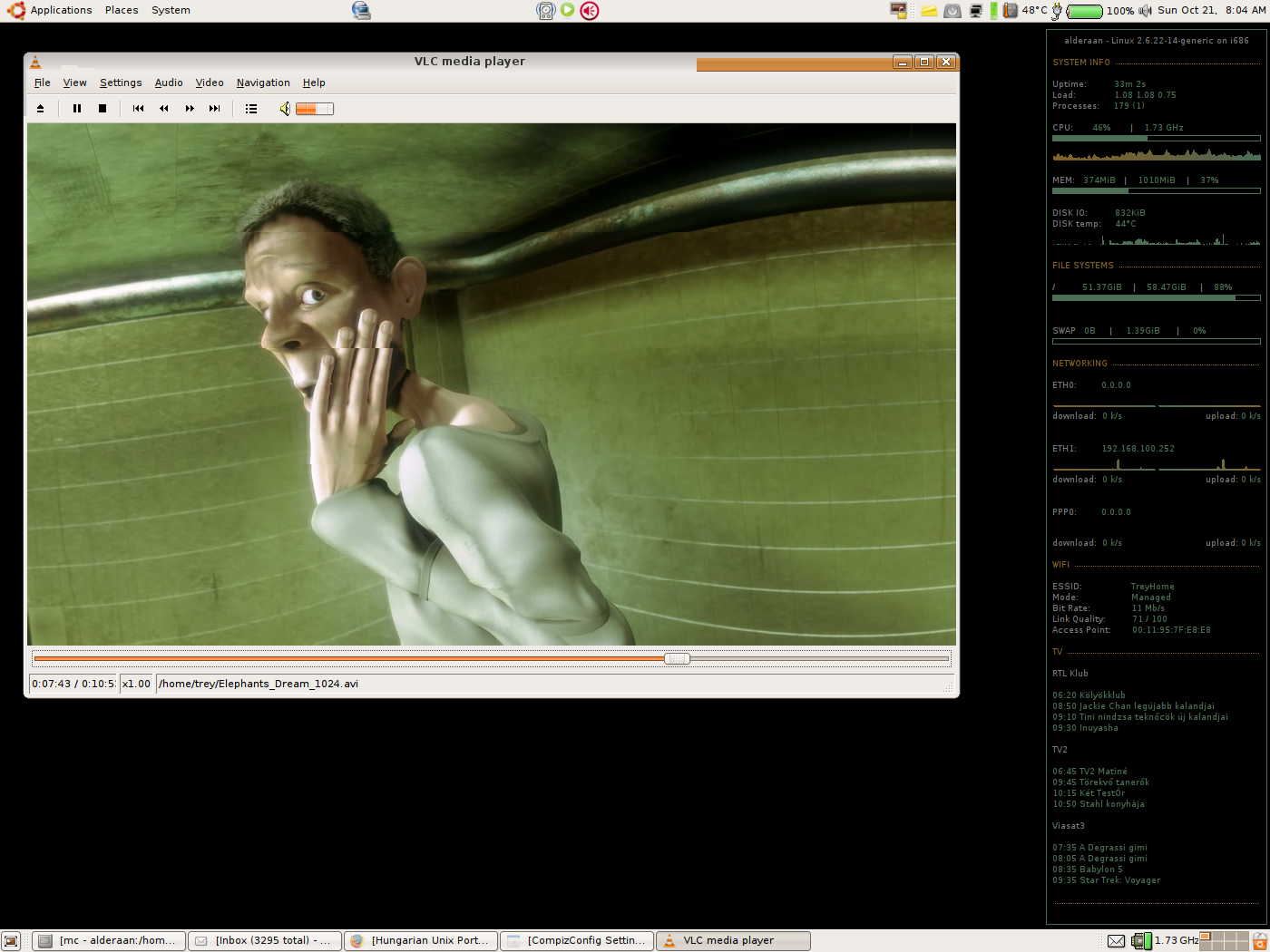Click the VLC media player taskbar button

coord(733,941)
